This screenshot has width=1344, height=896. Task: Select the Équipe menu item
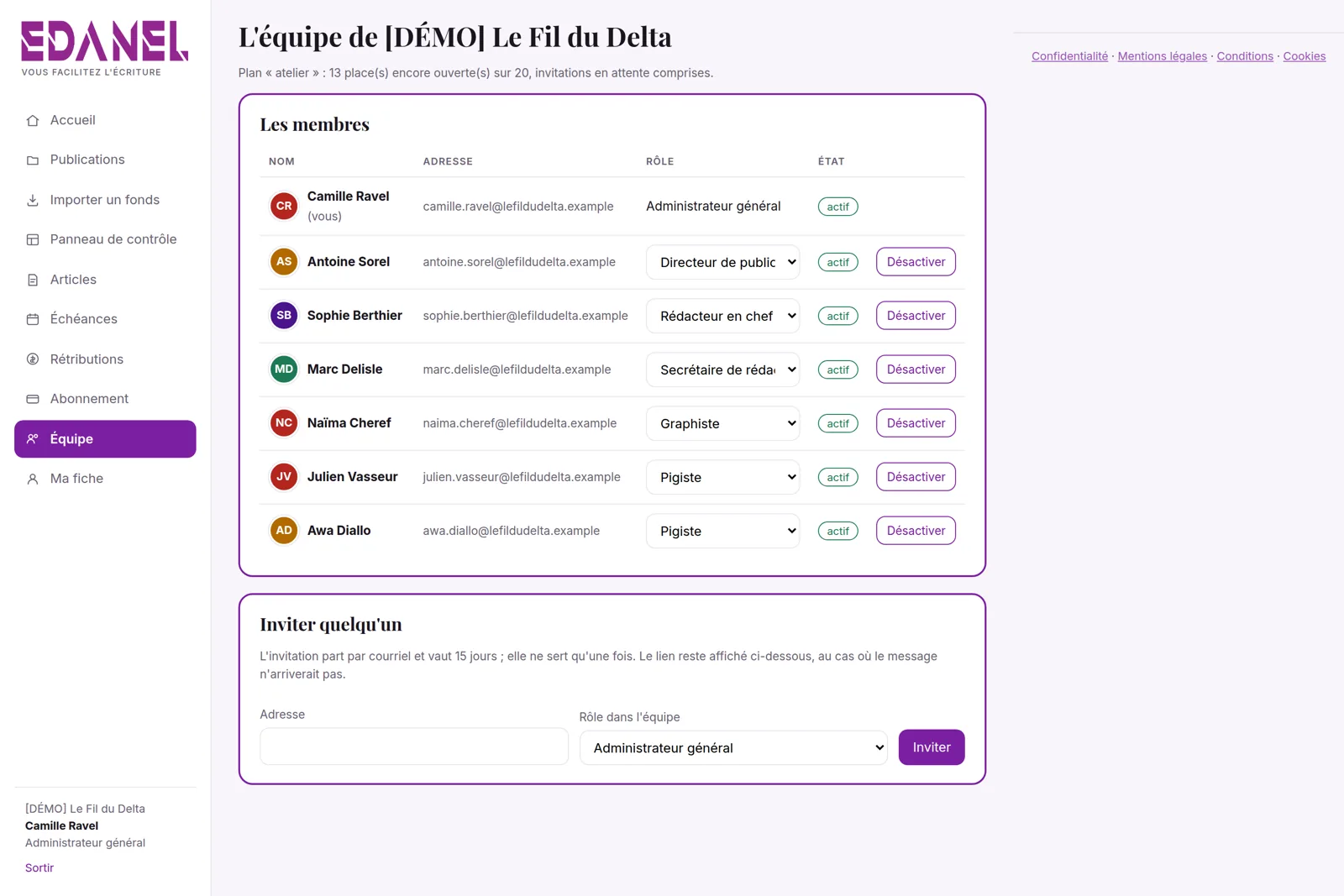click(x=105, y=439)
